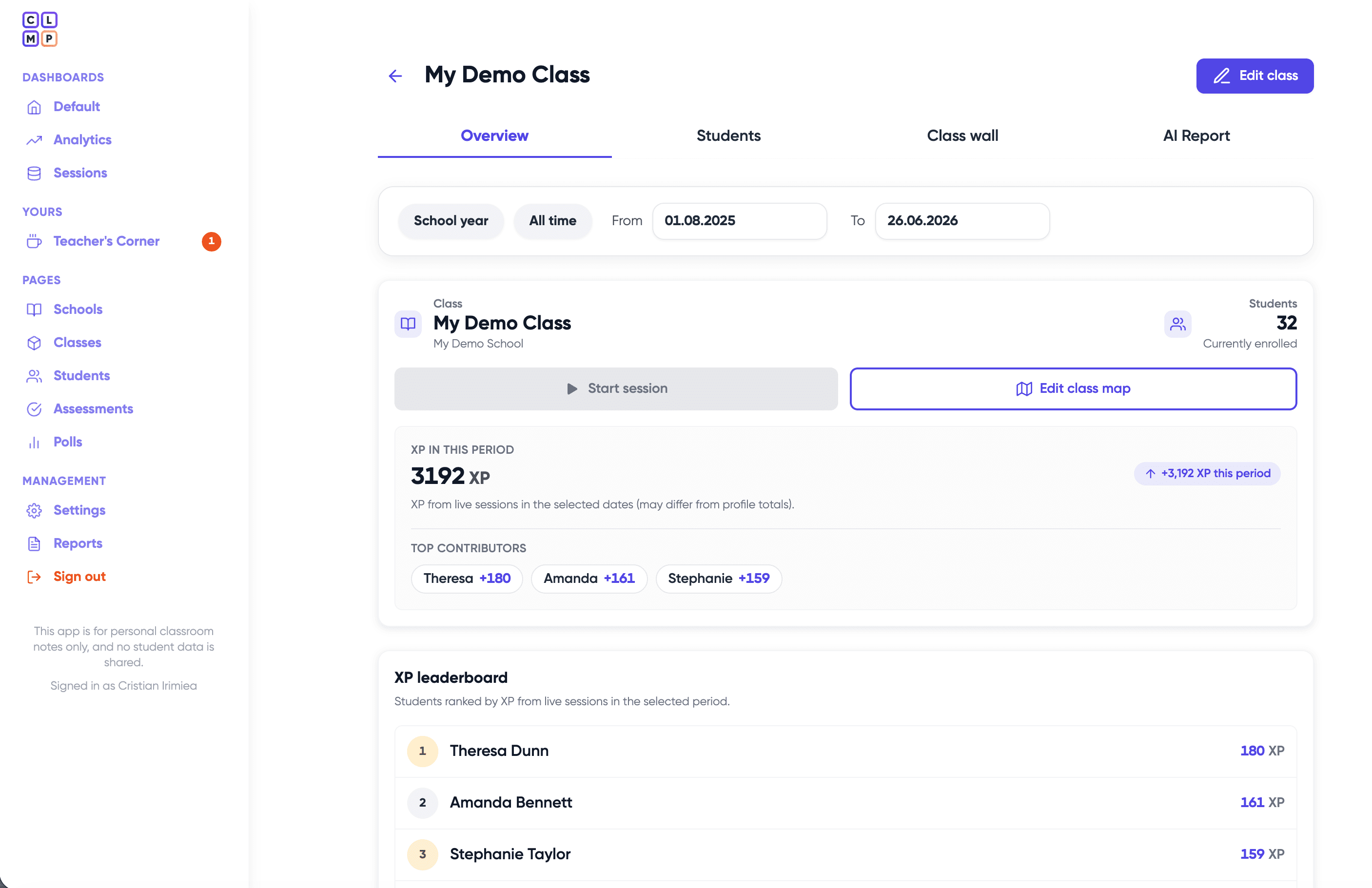Click the Default dashboard home icon
The width and height of the screenshot is (1372, 888).
pyautogui.click(x=34, y=107)
